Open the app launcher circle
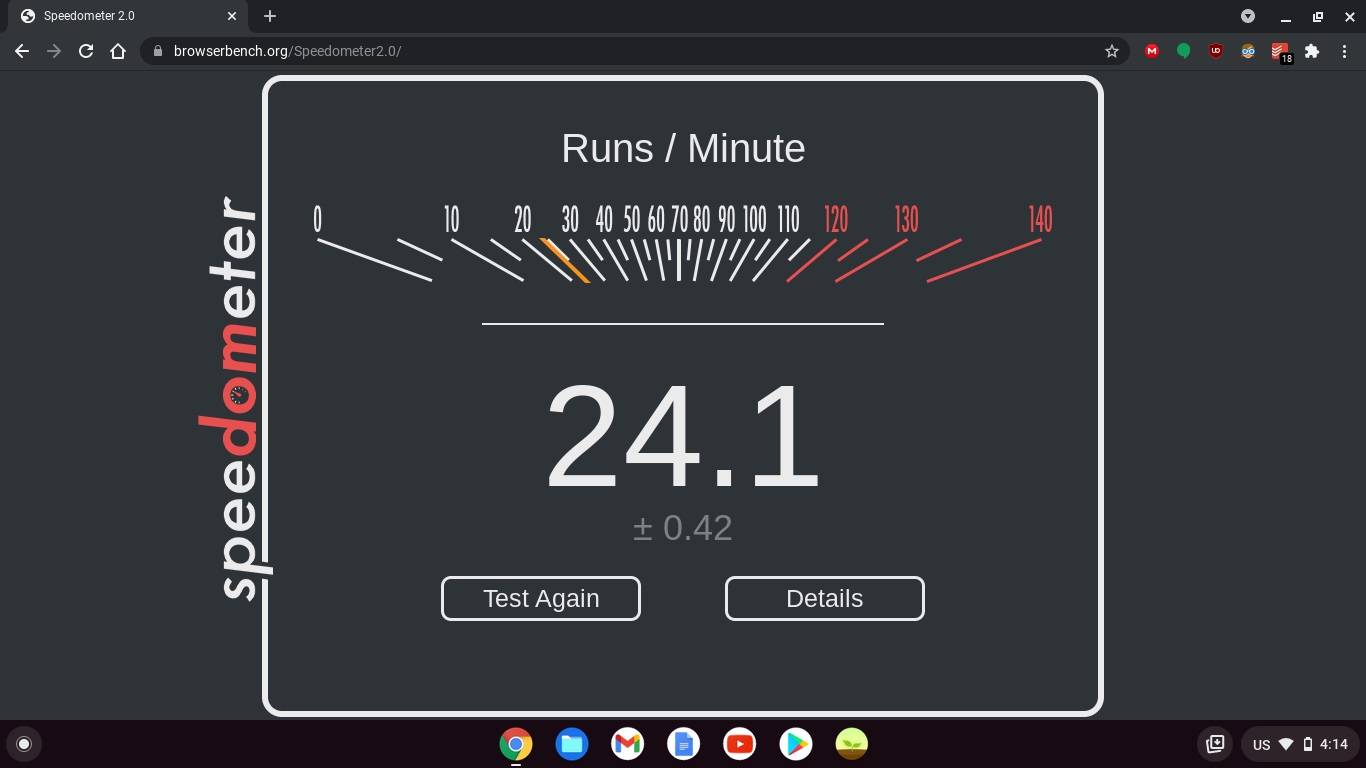 [24, 744]
